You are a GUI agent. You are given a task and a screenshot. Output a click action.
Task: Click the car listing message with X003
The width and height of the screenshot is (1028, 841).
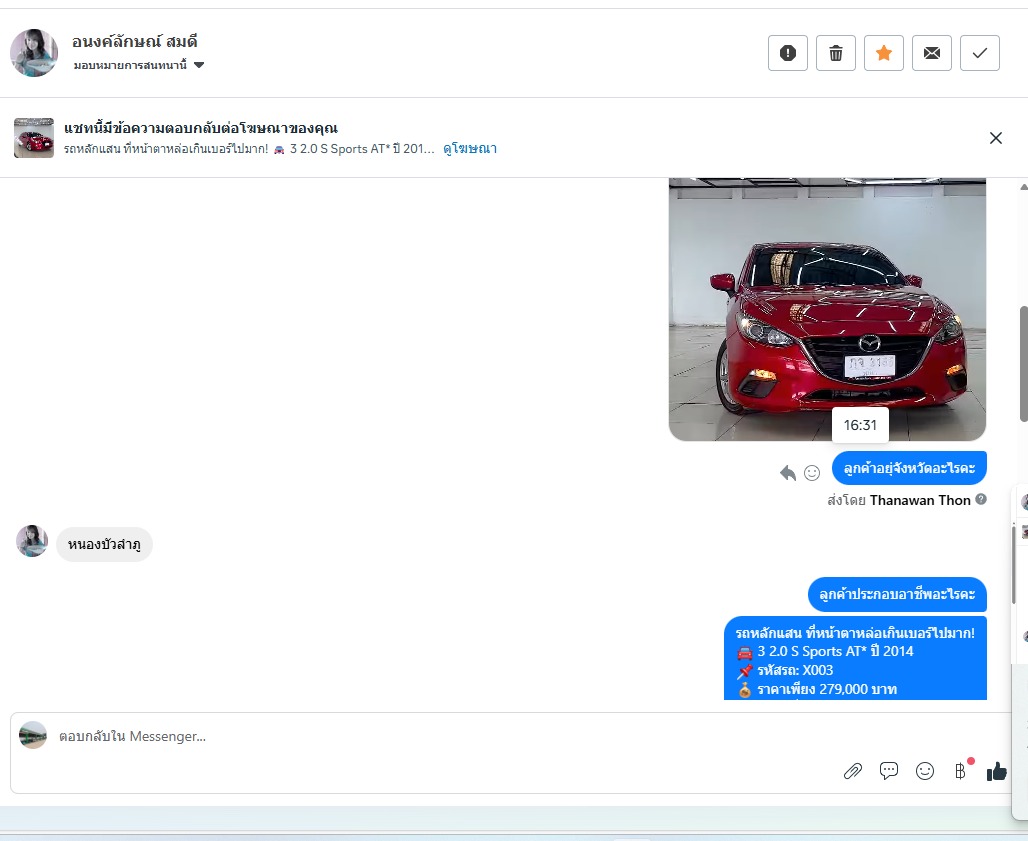click(x=855, y=659)
